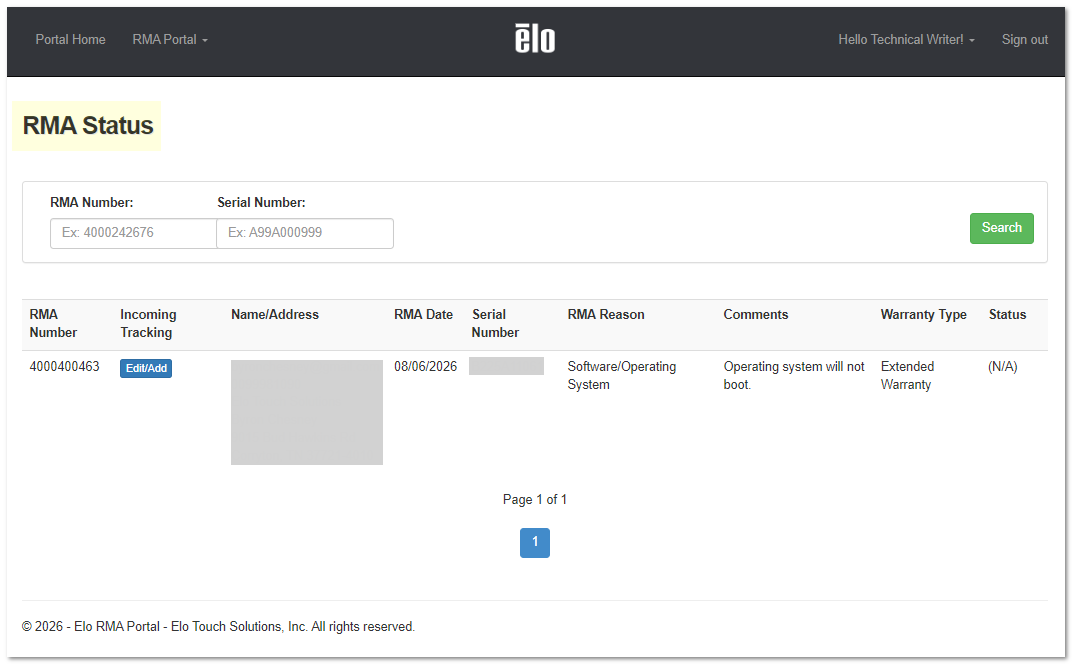
Task: Open the Hello Technical Writer! user menu
Action: click(x=906, y=40)
